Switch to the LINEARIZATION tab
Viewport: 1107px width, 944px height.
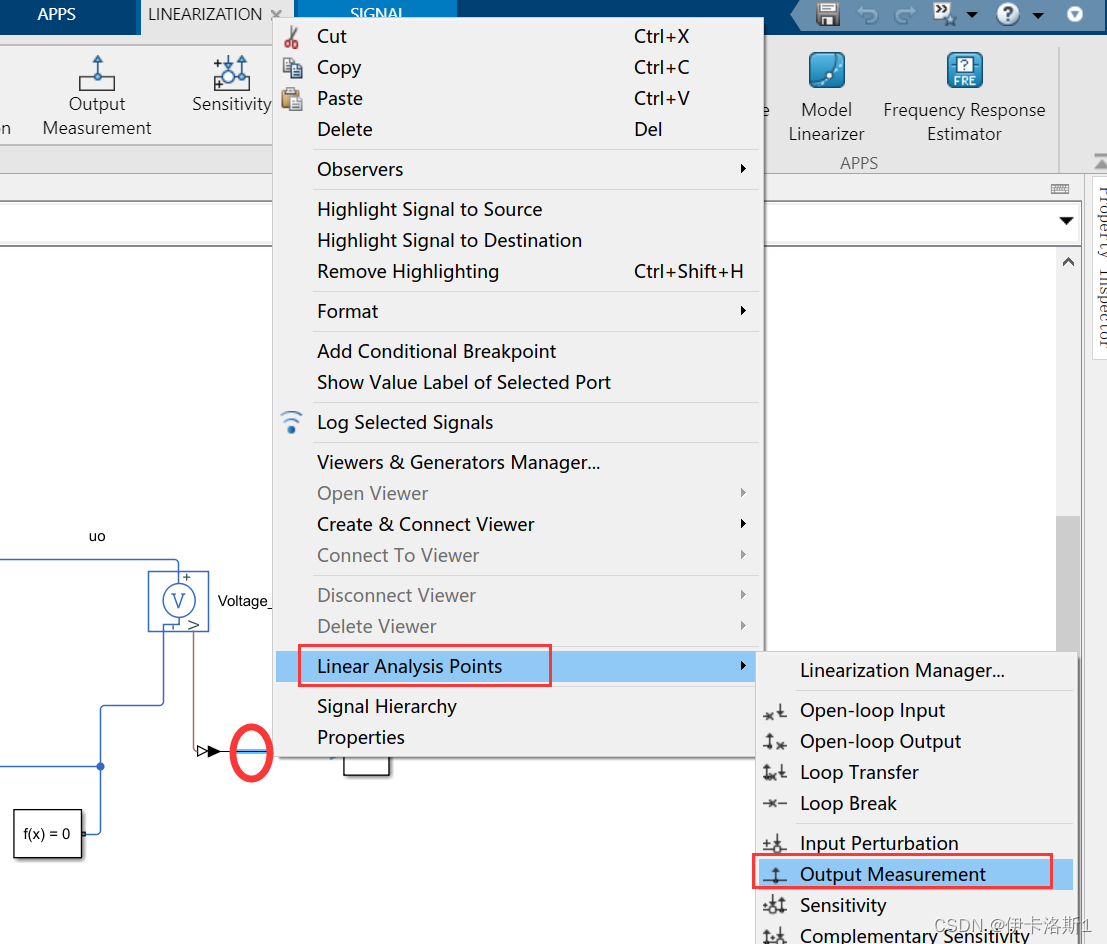click(x=205, y=15)
